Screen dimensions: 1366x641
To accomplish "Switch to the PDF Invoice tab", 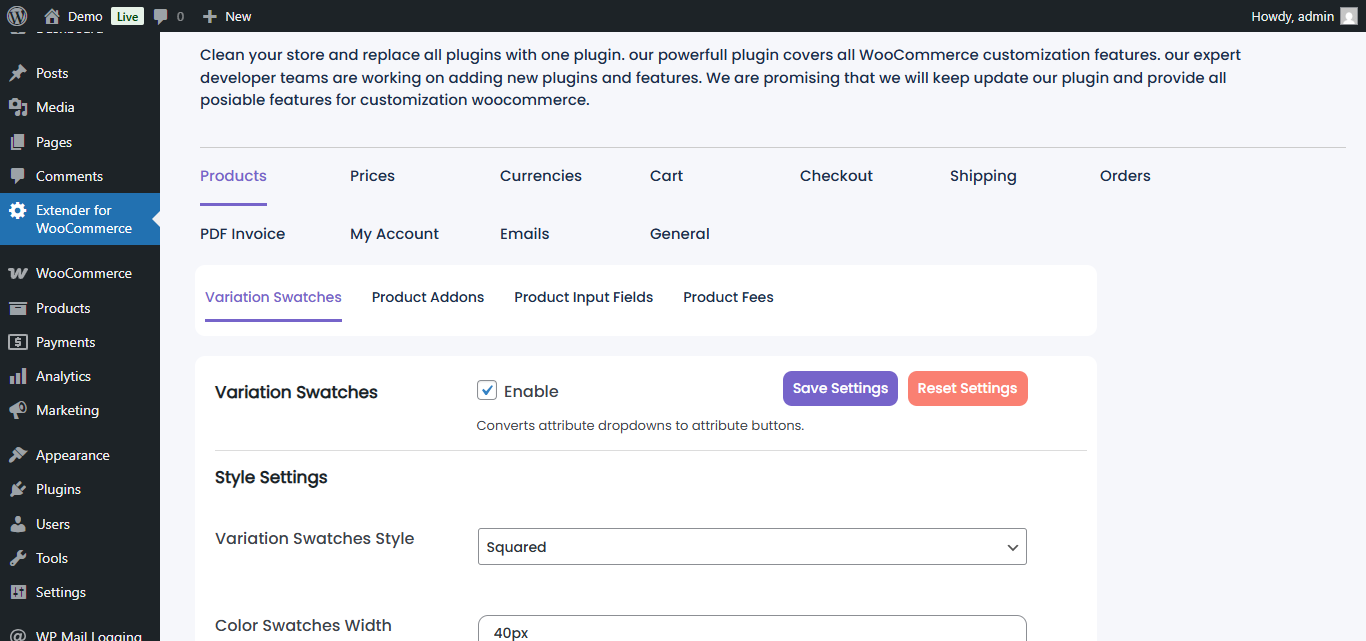I will tap(242, 234).
